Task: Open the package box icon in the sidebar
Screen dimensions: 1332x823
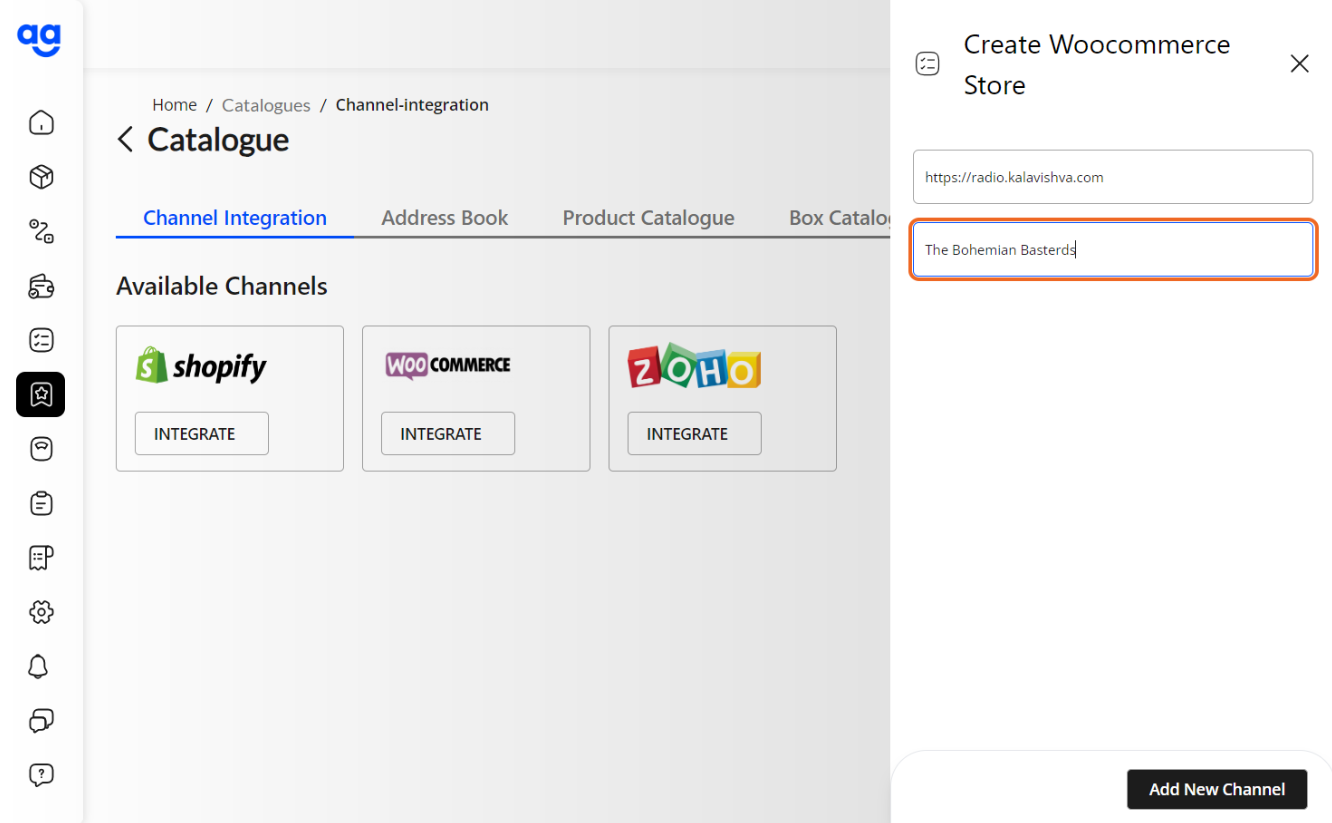Action: (x=41, y=177)
